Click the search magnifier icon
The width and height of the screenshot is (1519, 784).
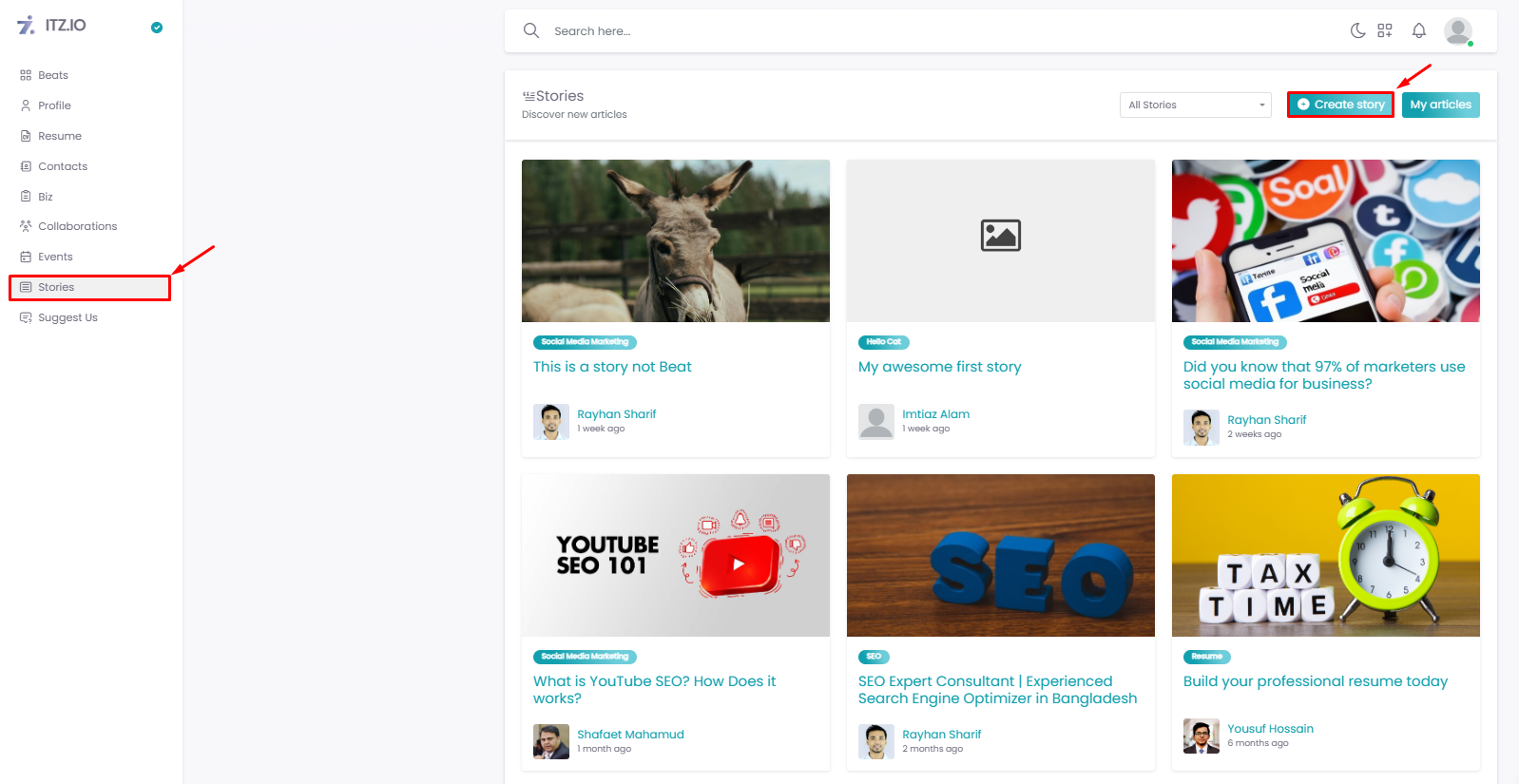[531, 30]
